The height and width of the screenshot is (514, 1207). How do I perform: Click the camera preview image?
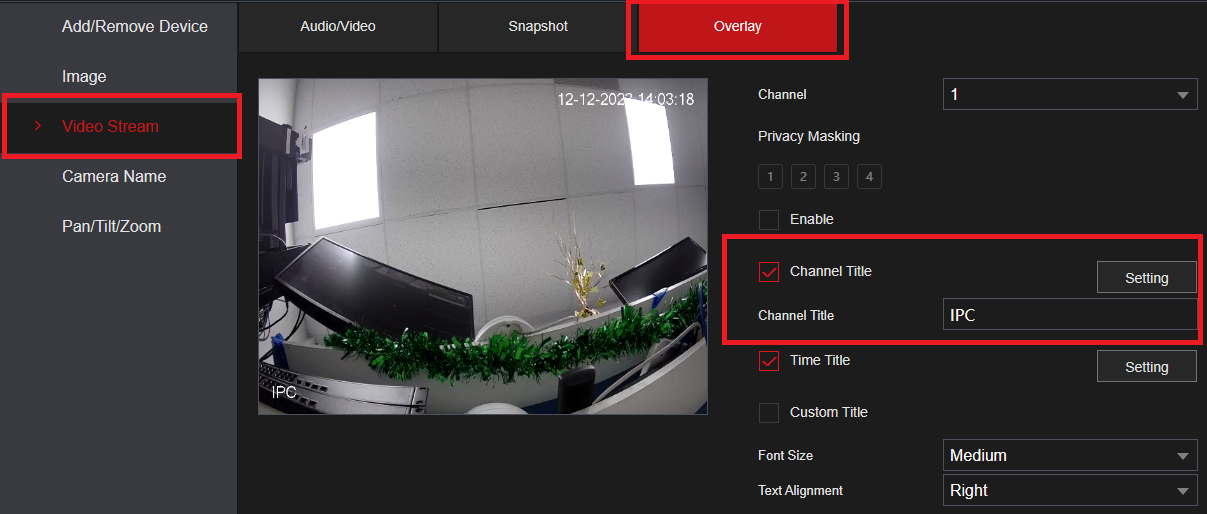point(483,247)
